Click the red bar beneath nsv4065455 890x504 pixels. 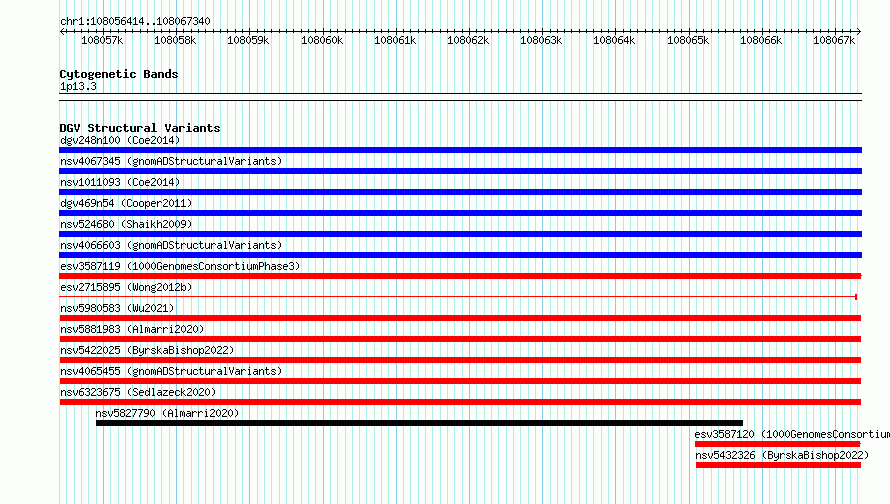point(460,381)
